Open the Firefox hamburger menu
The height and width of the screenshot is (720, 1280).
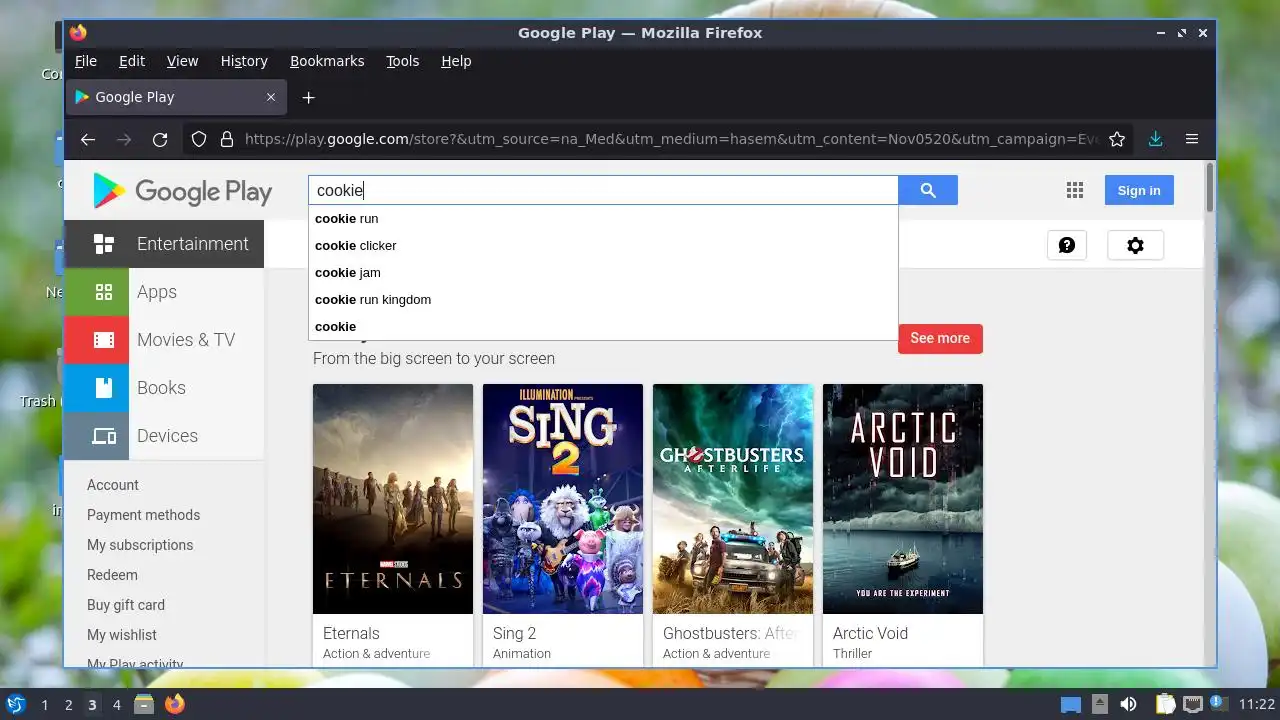(1192, 139)
